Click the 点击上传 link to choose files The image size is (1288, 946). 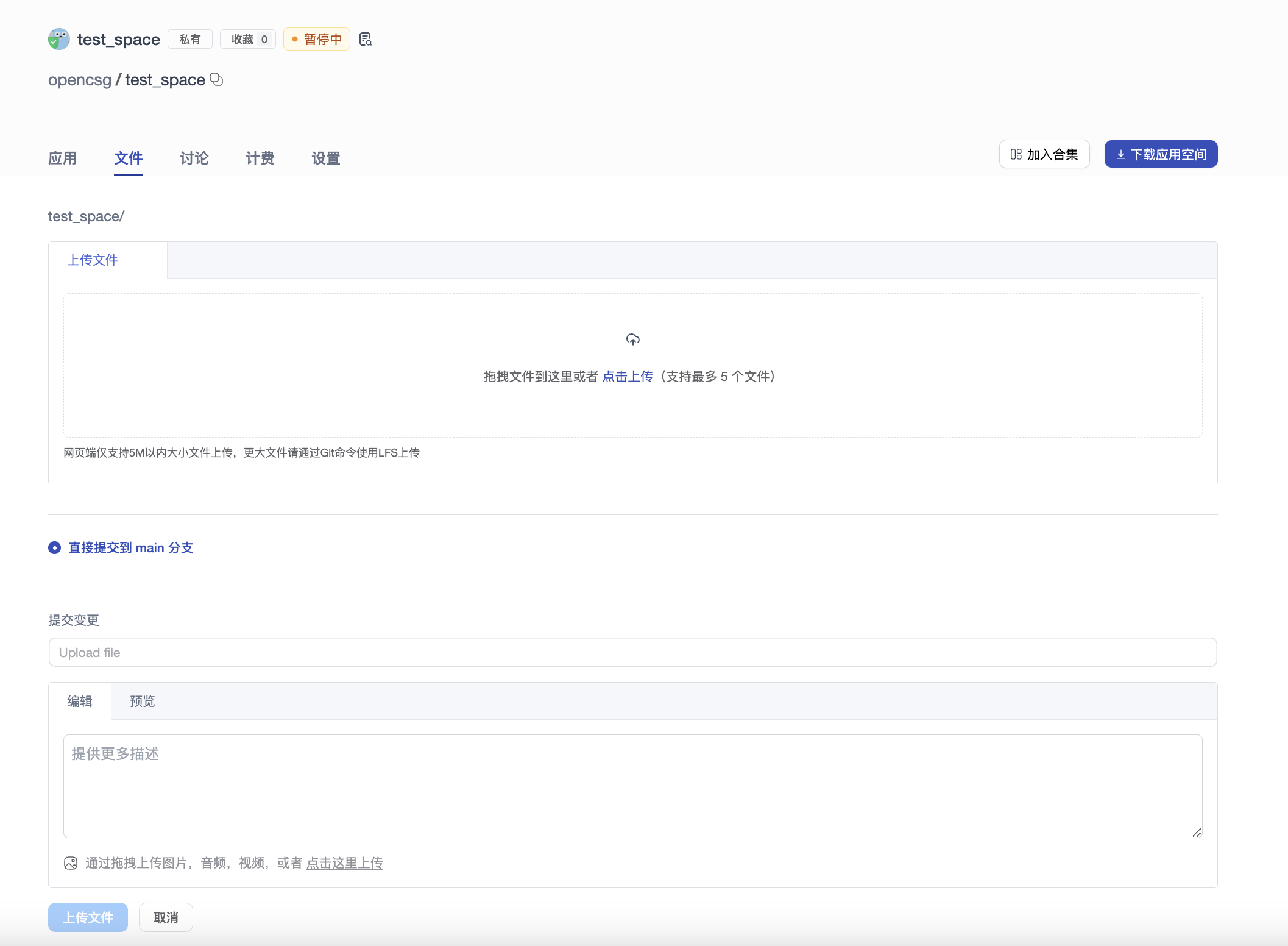[x=628, y=377]
